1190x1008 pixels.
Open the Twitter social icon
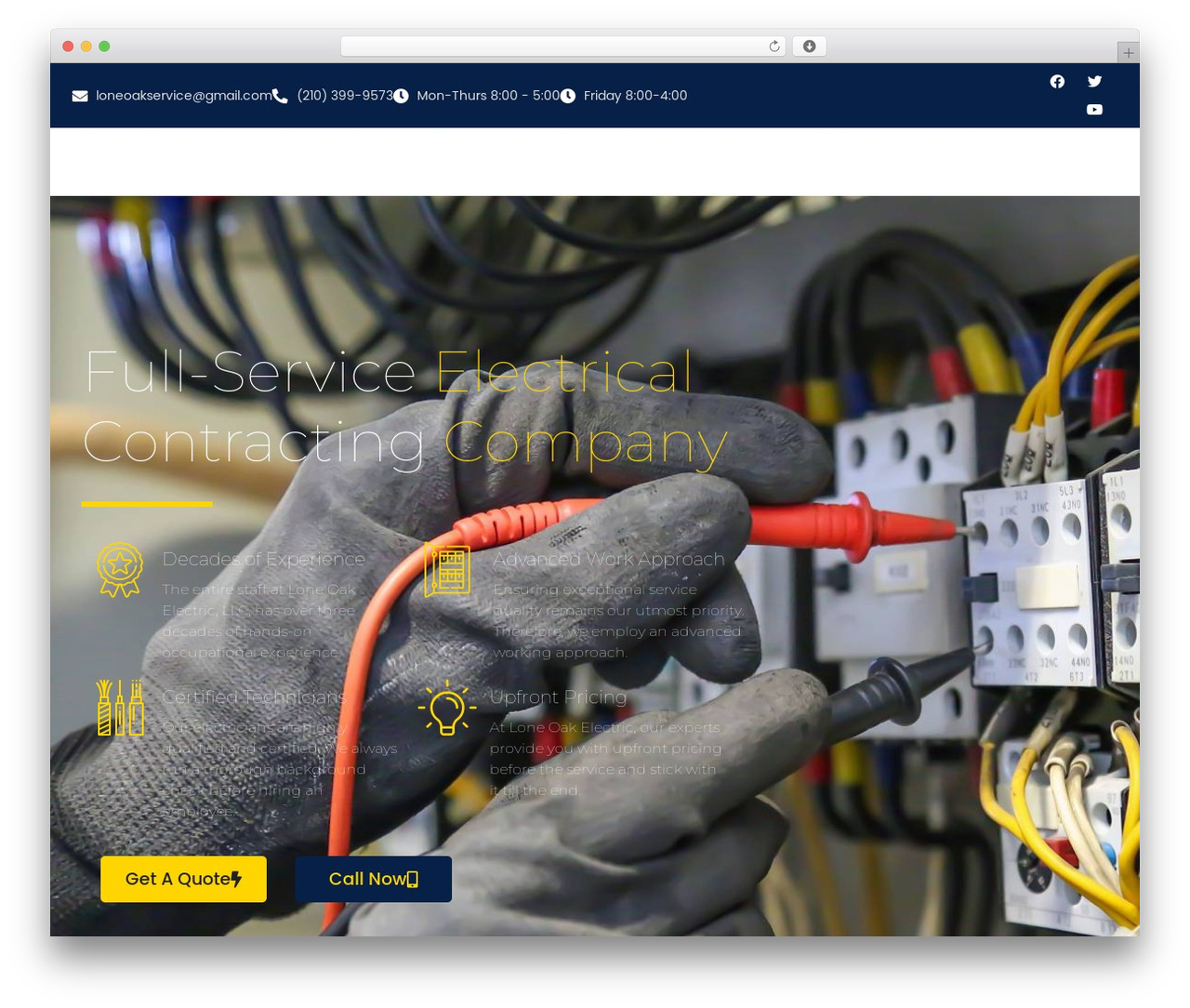point(1094,82)
